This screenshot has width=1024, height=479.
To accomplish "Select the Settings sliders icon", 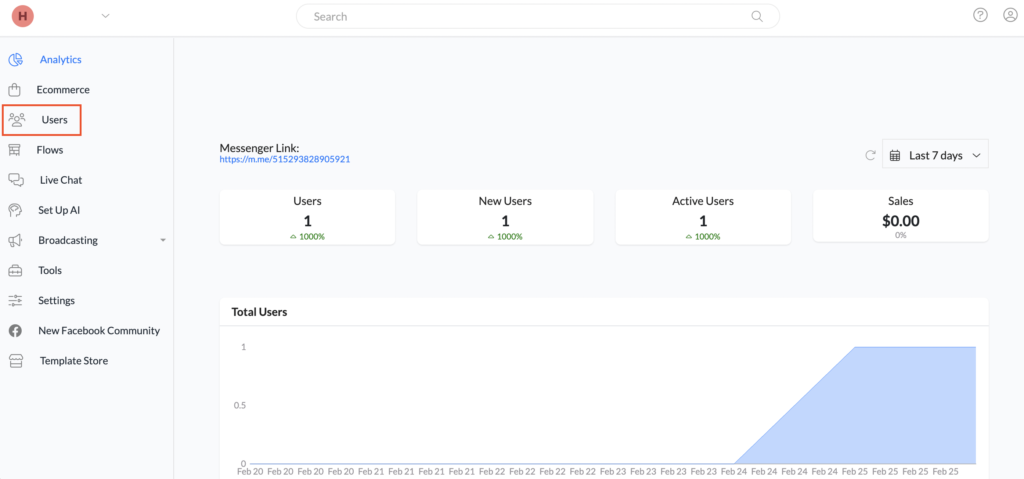I will pos(15,301).
